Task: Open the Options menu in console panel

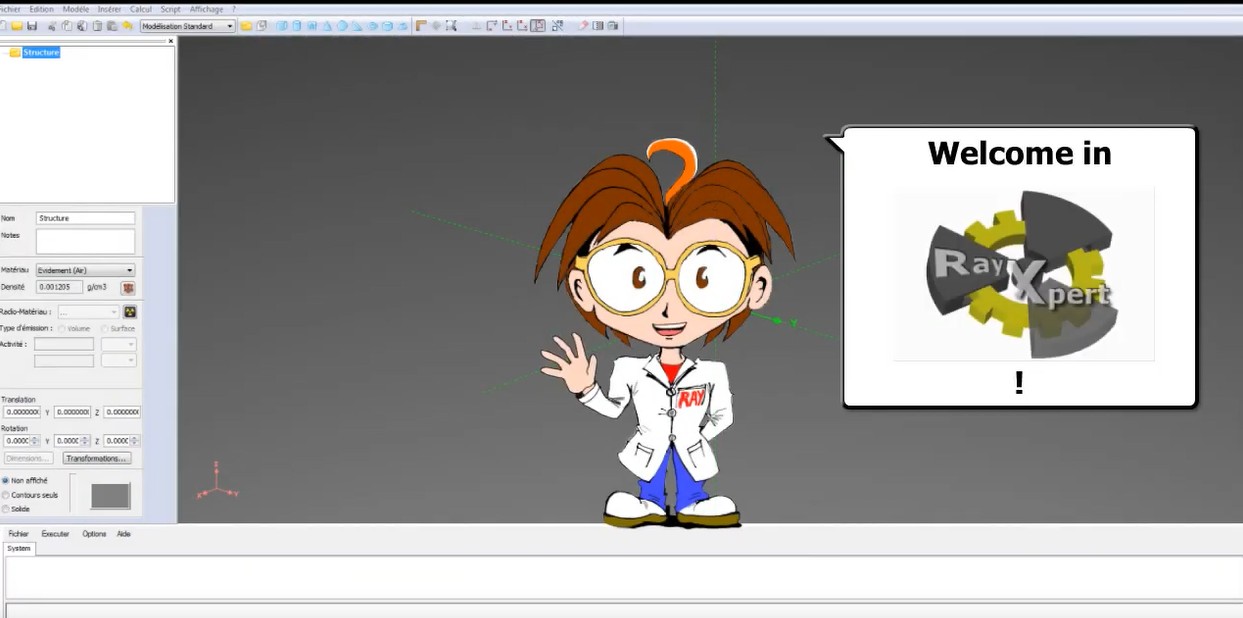Action: click(94, 534)
